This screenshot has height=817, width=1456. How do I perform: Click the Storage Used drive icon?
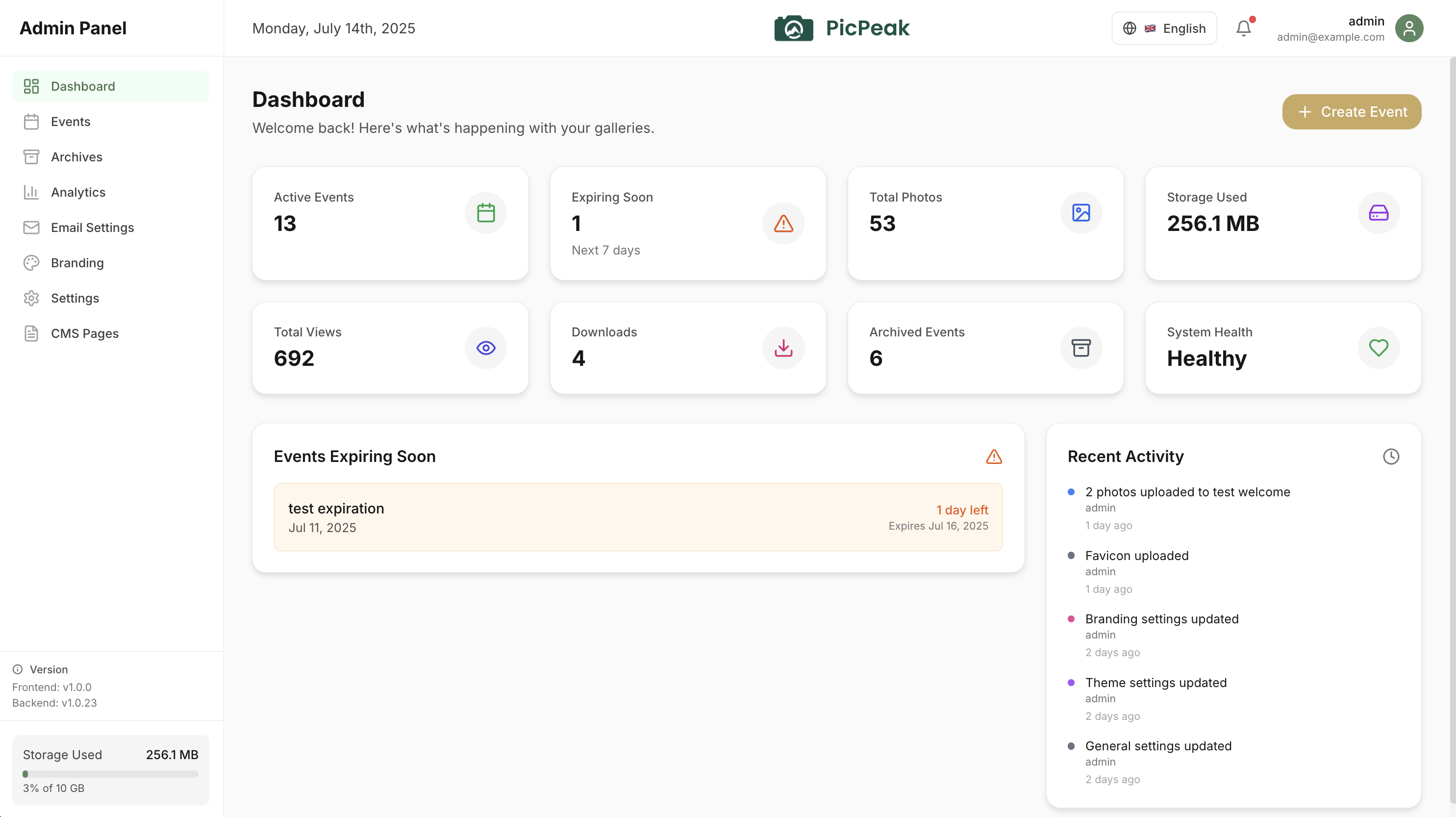[1379, 213]
